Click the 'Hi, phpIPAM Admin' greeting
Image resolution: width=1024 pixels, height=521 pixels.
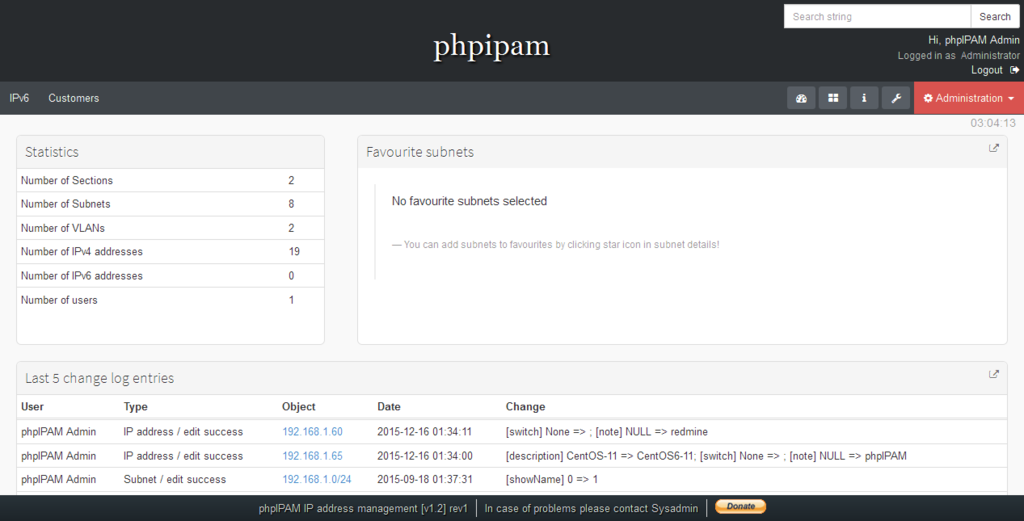click(x=974, y=40)
